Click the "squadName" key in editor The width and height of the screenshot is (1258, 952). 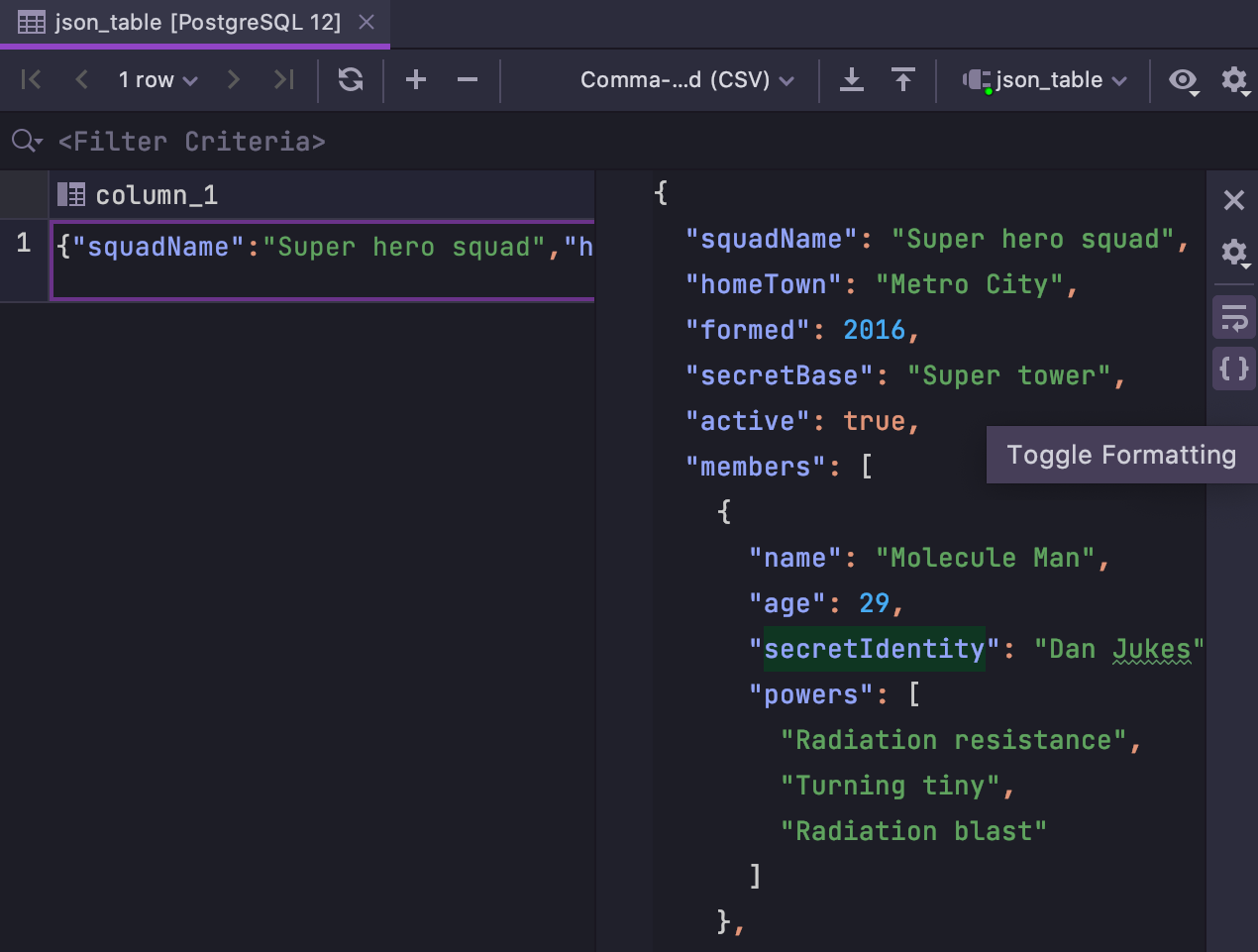(x=772, y=239)
